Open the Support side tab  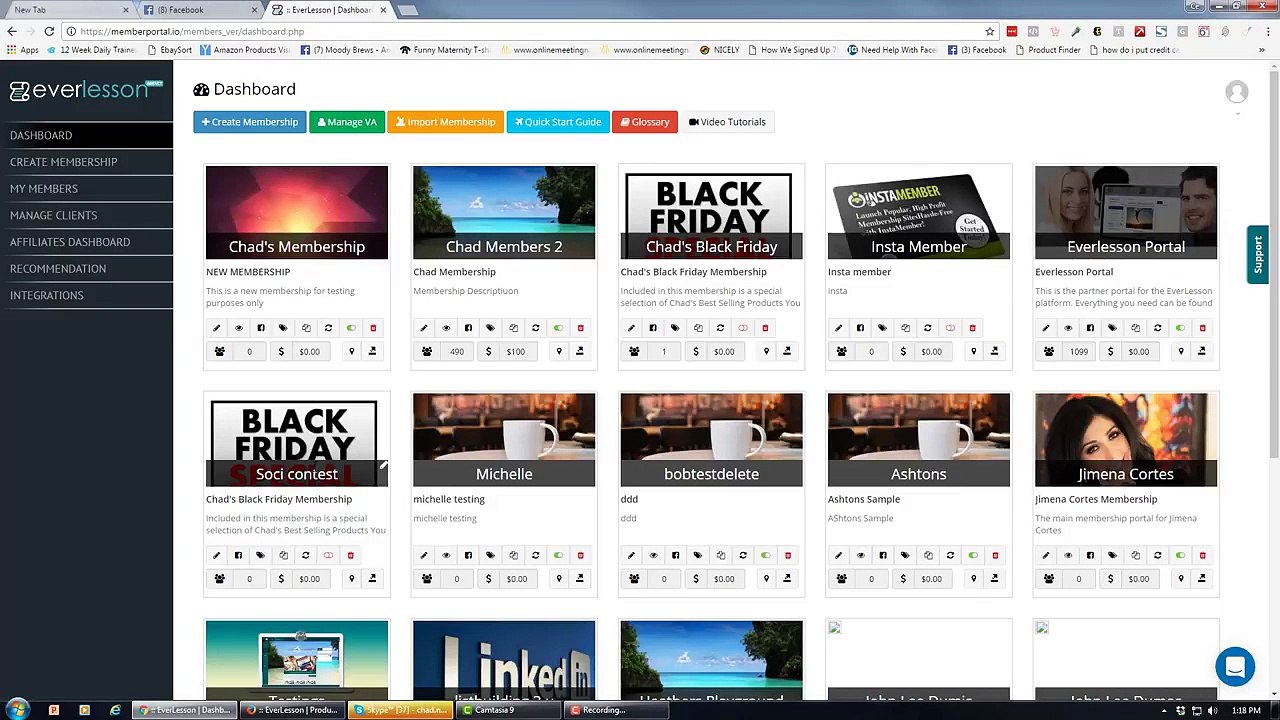click(1258, 255)
